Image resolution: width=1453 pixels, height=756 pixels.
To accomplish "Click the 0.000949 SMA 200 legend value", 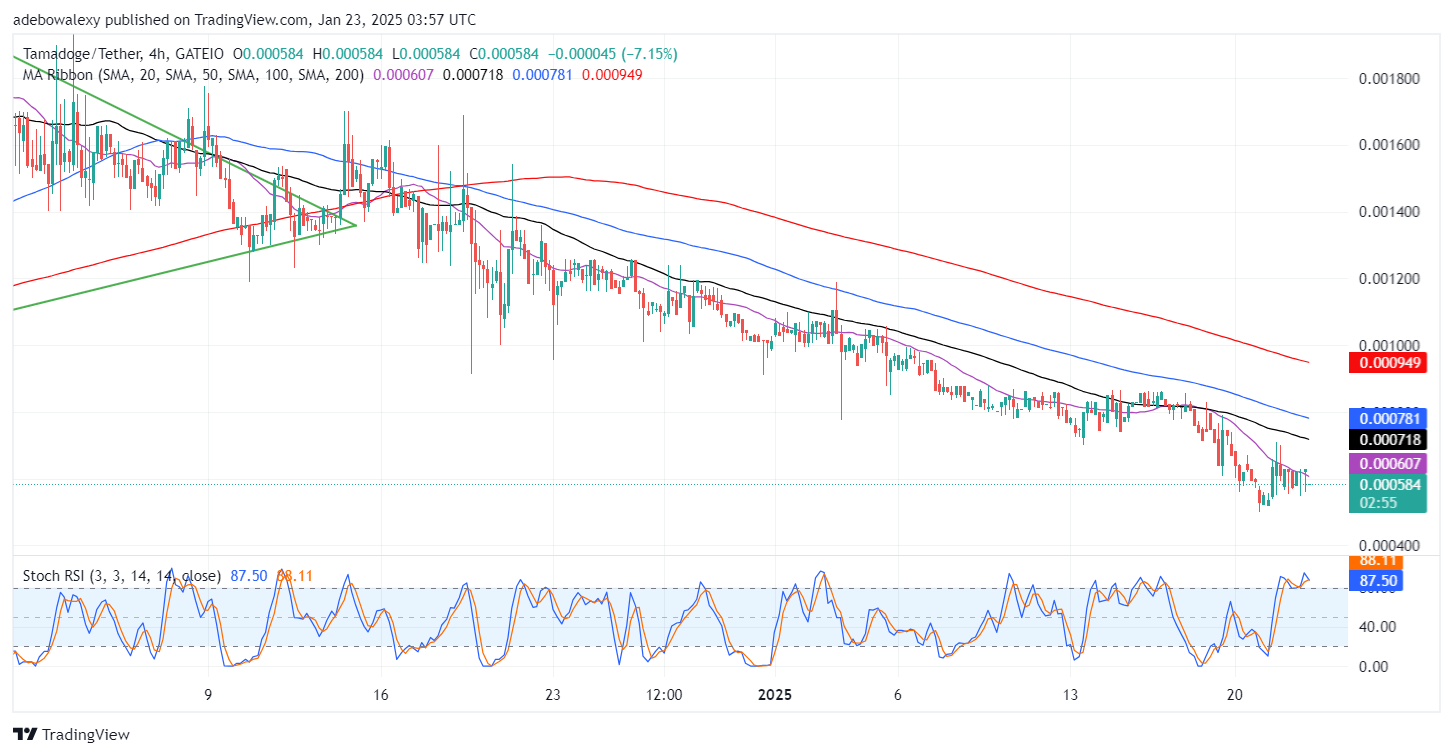I will (x=612, y=73).
